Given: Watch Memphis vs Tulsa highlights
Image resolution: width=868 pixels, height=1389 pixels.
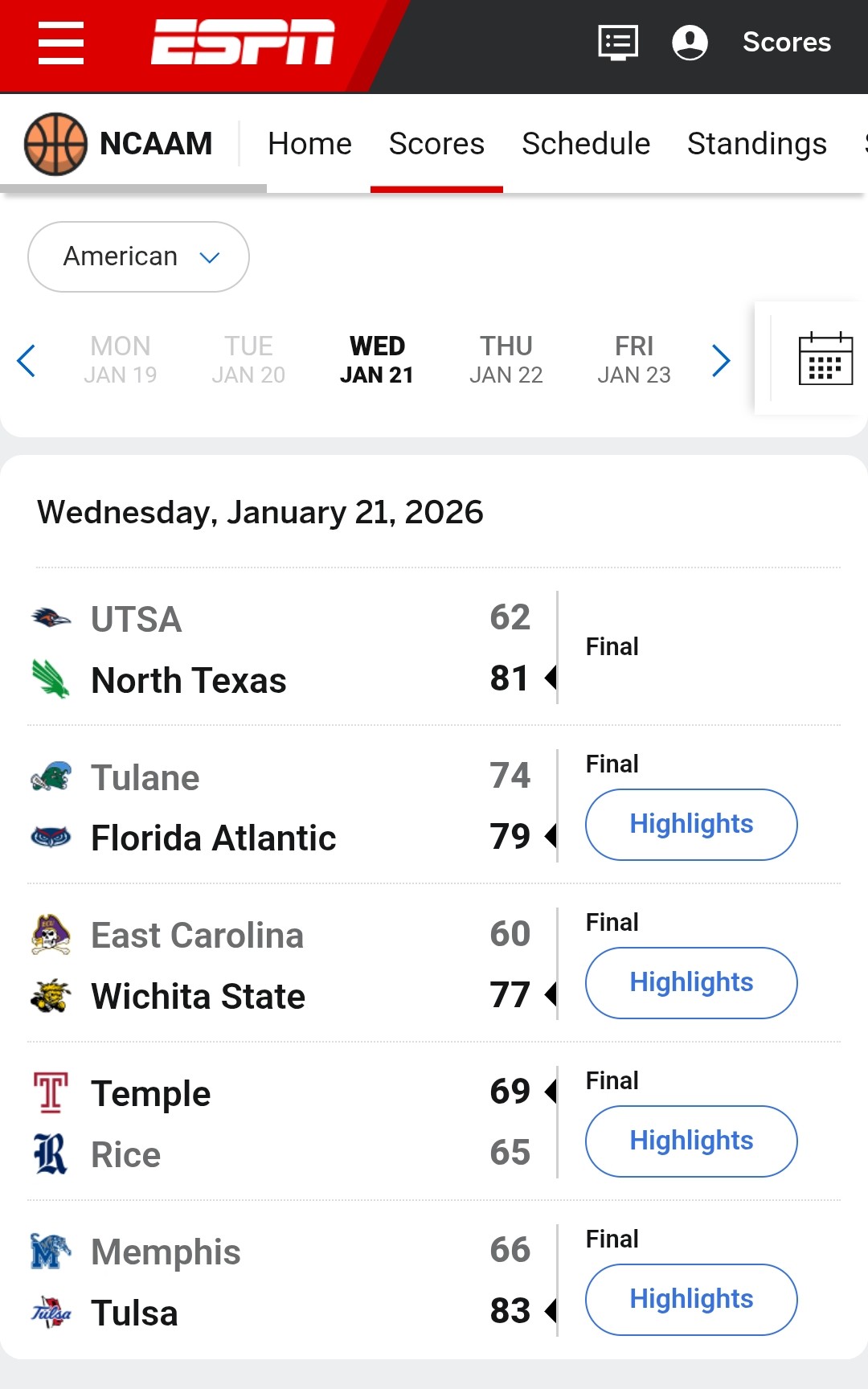Looking at the screenshot, I should coord(691,1299).
